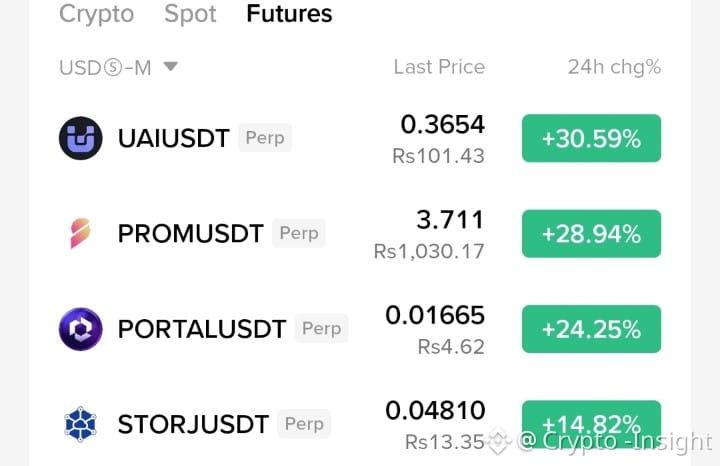This screenshot has height=466, width=720.
Task: Expand the USD-M dropdown arrow
Action: 171,67
